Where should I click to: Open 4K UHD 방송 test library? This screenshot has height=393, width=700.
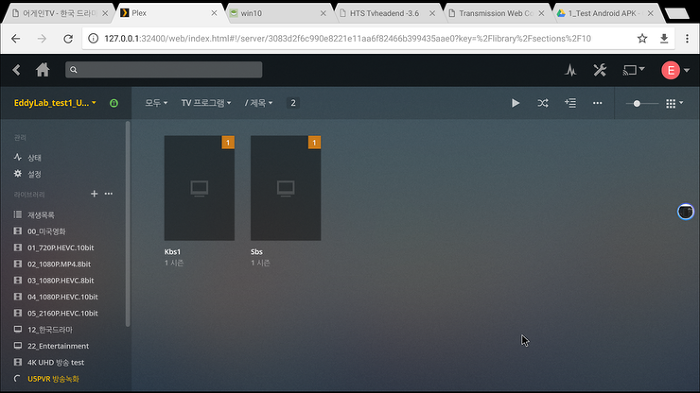click(49, 362)
